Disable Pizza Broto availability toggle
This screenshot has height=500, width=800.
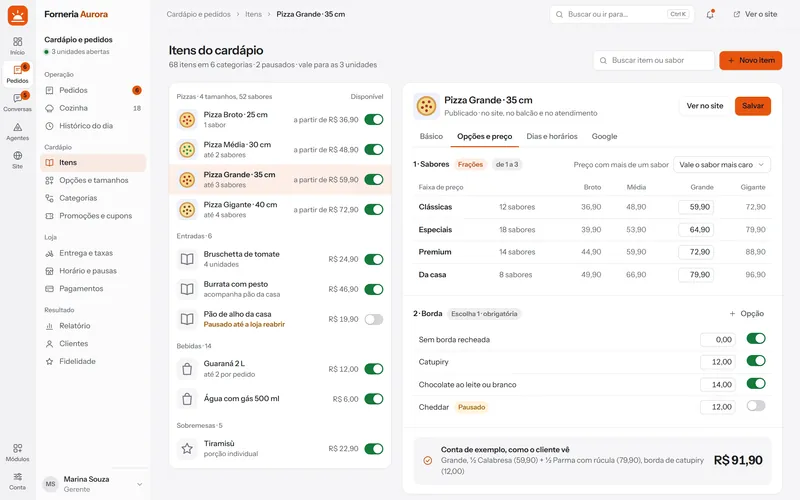coord(374,119)
